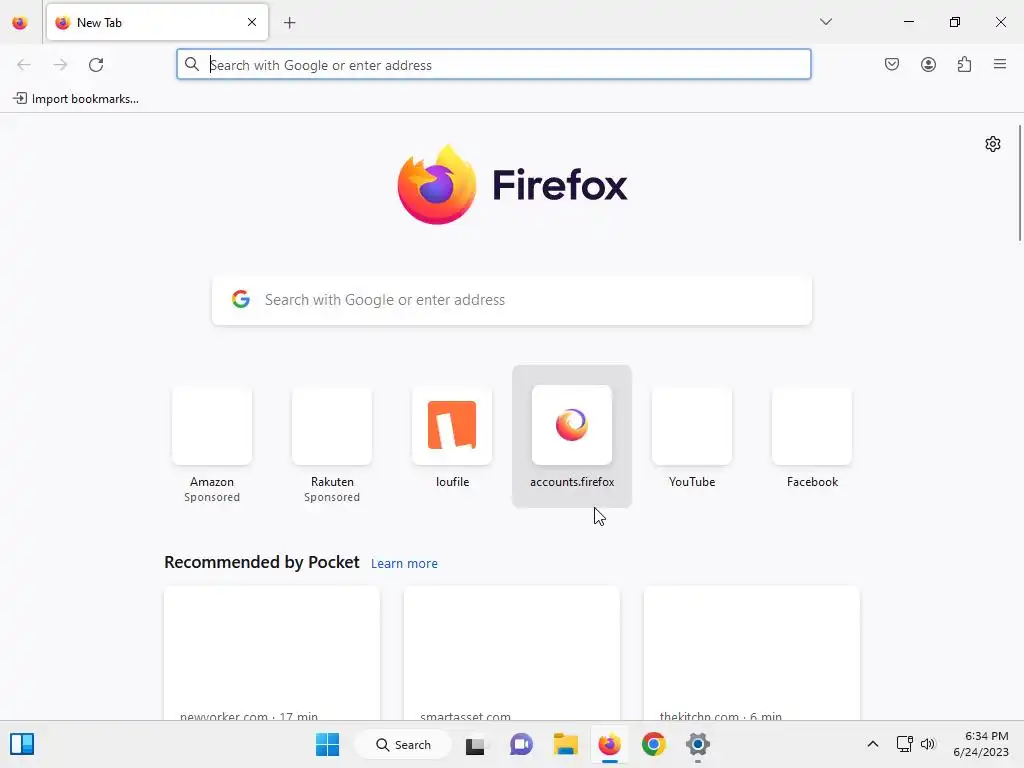
Task: Open the accounts.firefox shortcut tile
Action: coord(572,436)
